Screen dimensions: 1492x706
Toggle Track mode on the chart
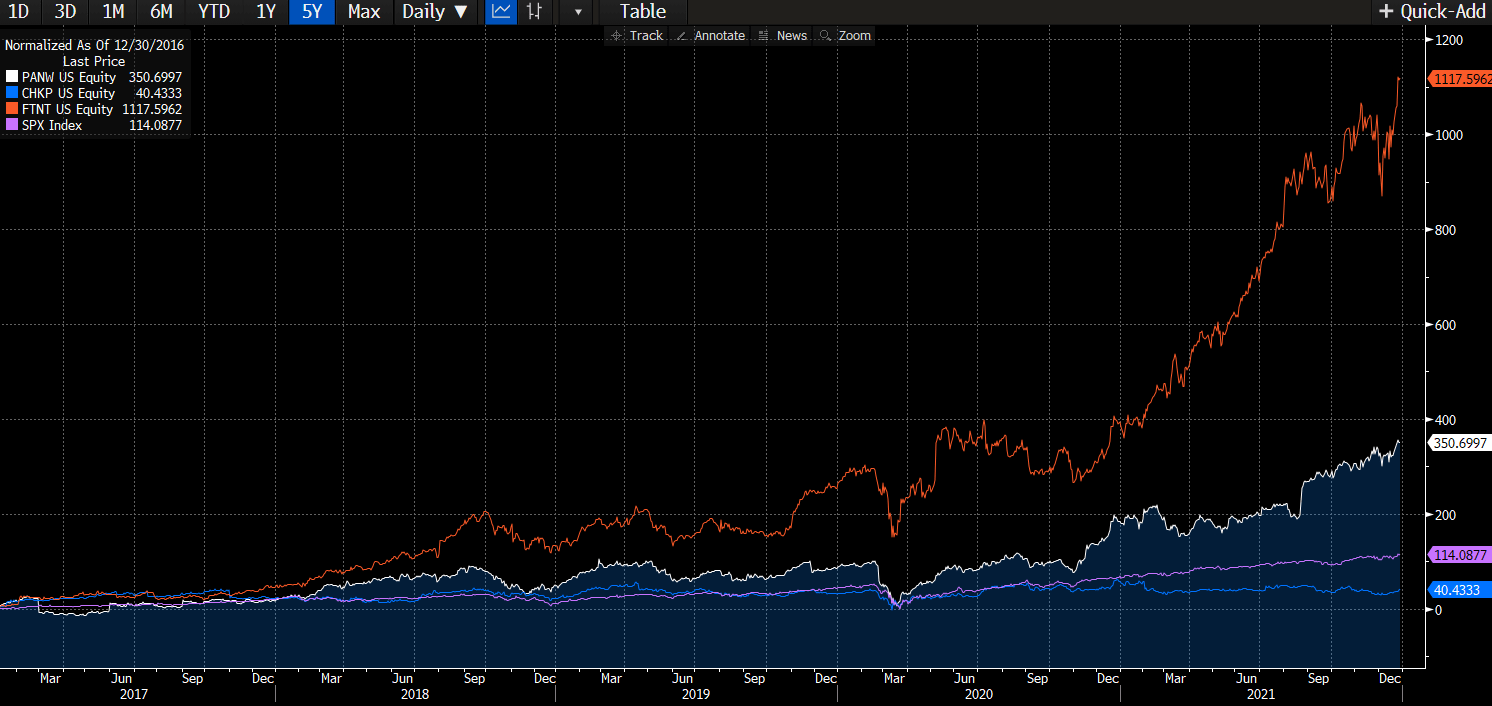pos(646,35)
